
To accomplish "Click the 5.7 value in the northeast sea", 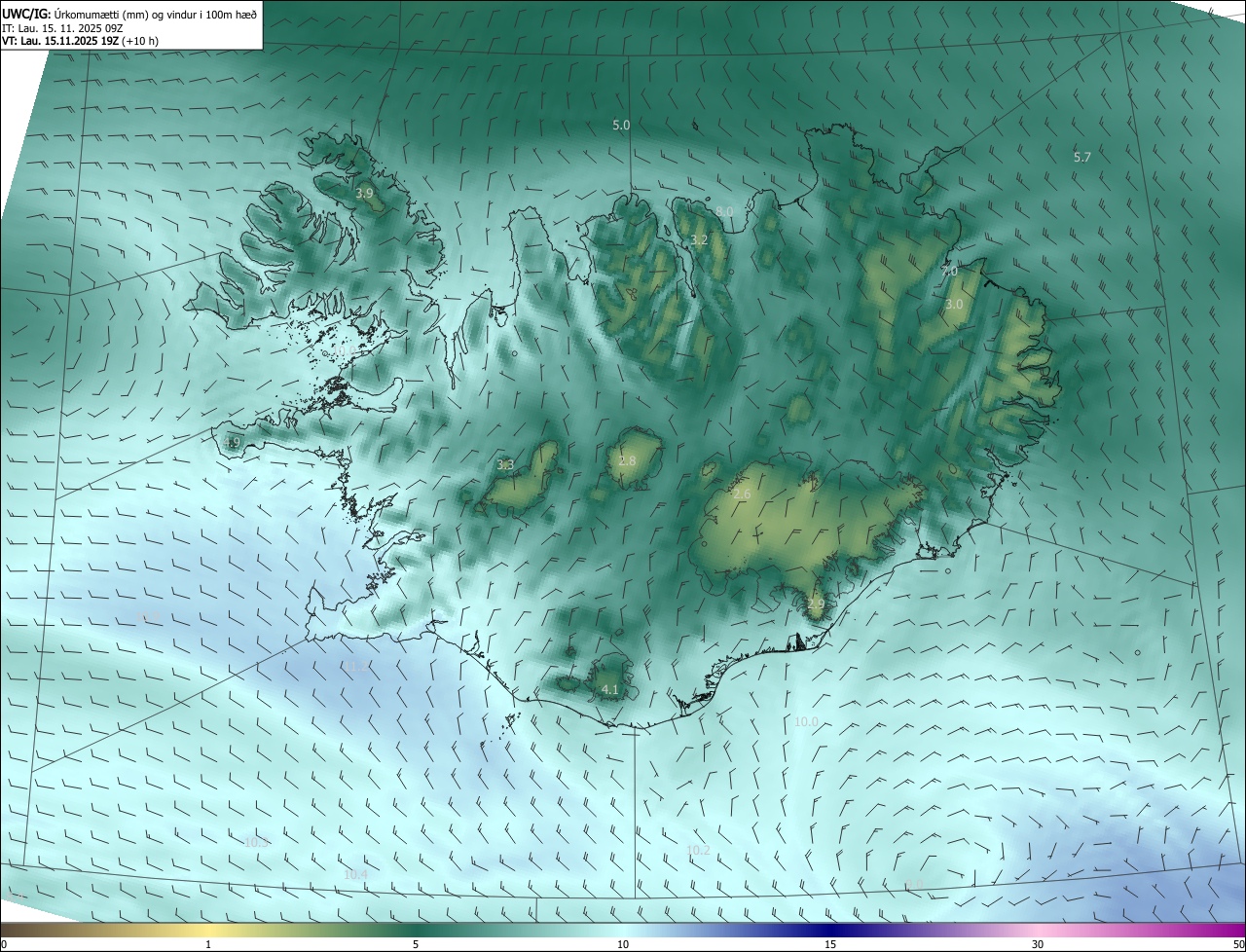I will click(1082, 158).
